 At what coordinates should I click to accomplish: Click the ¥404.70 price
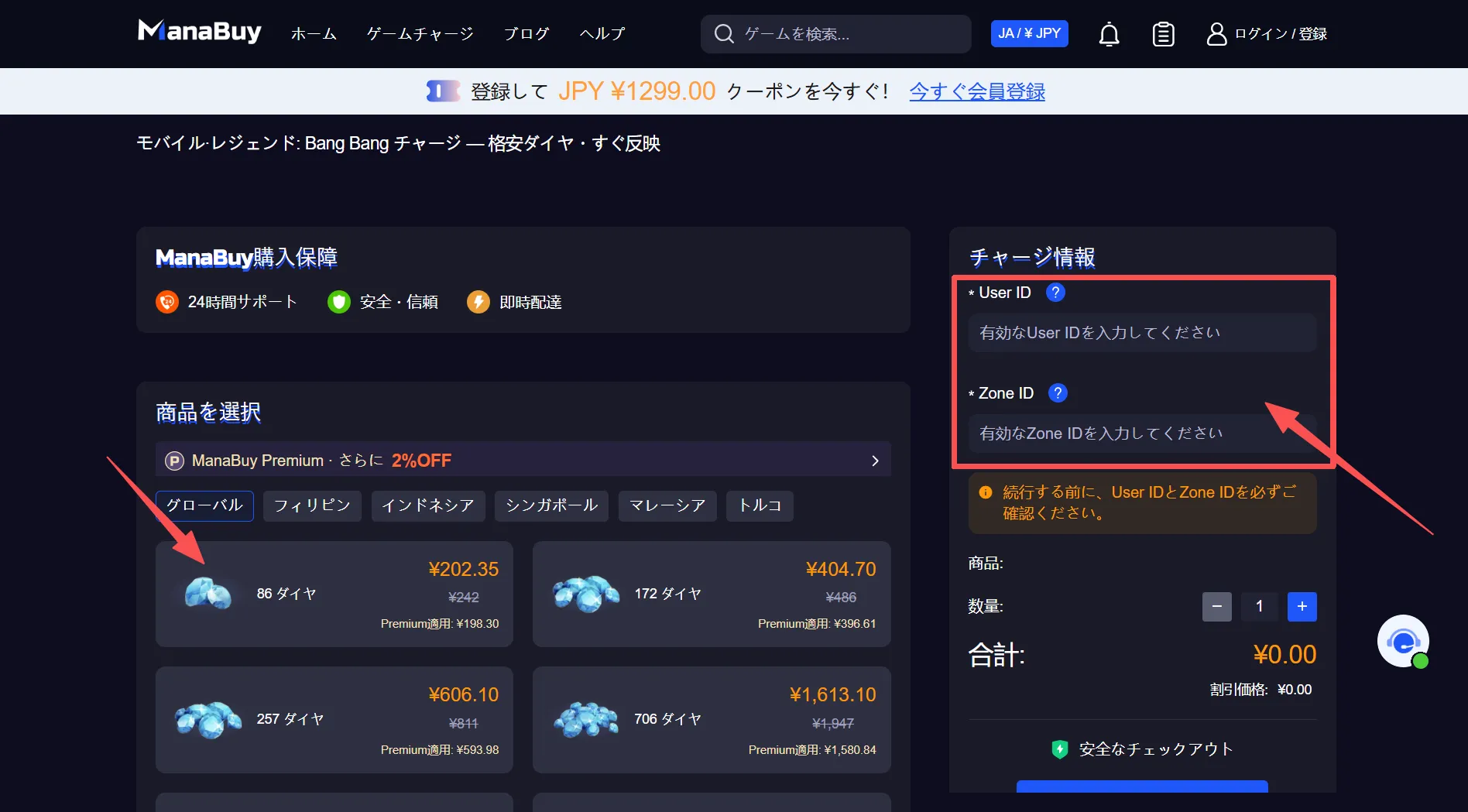tap(841, 570)
